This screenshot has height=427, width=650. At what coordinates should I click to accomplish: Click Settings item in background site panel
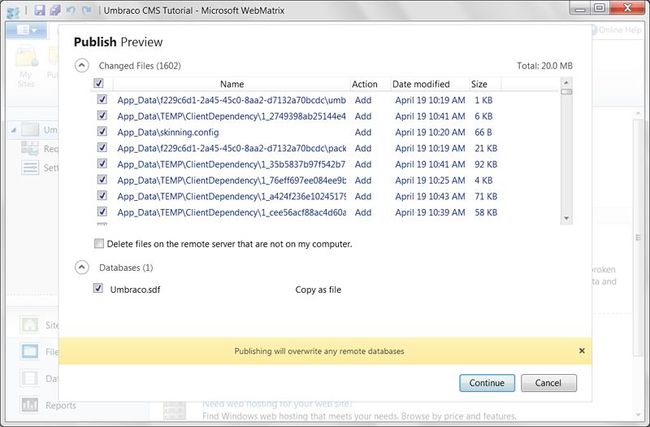(40, 167)
